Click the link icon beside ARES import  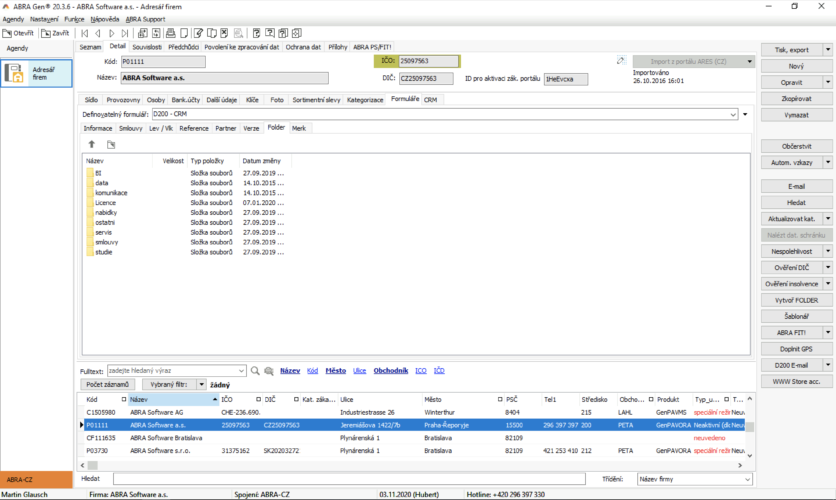tap(620, 61)
